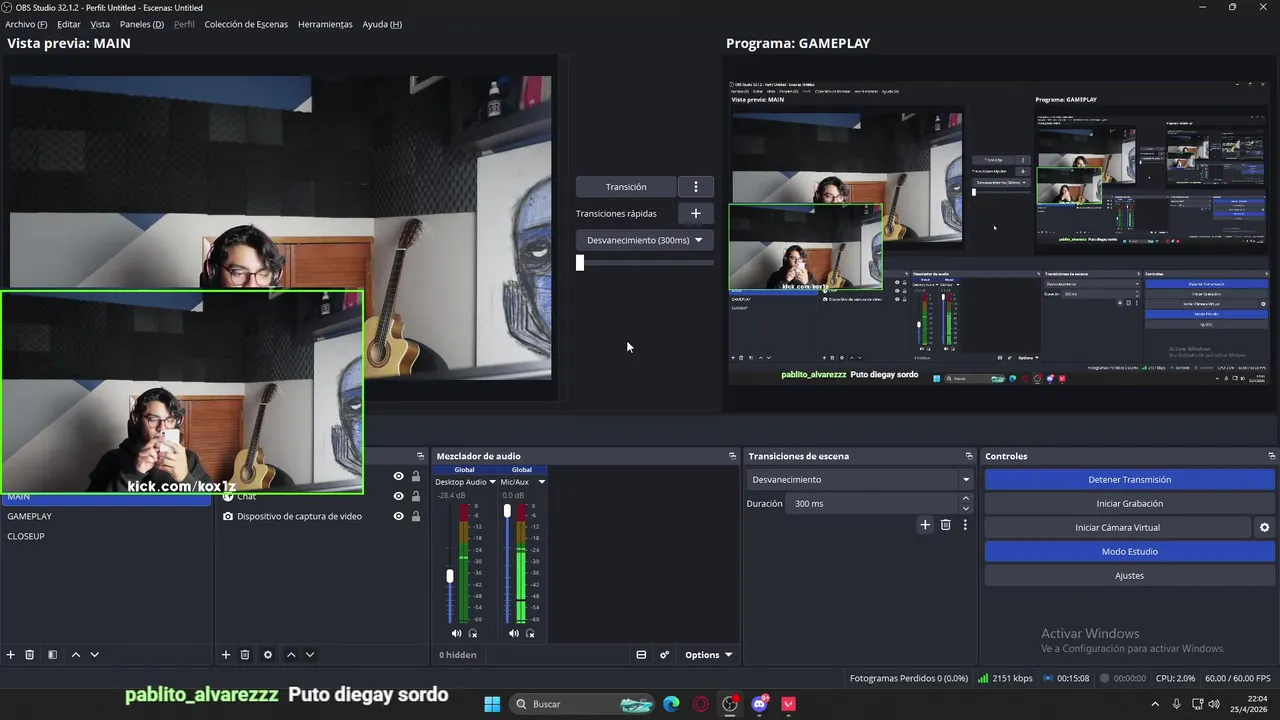This screenshot has height=720, width=1280.
Task: Open scene filters icon in Scenes toolbar
Action: 52,655
